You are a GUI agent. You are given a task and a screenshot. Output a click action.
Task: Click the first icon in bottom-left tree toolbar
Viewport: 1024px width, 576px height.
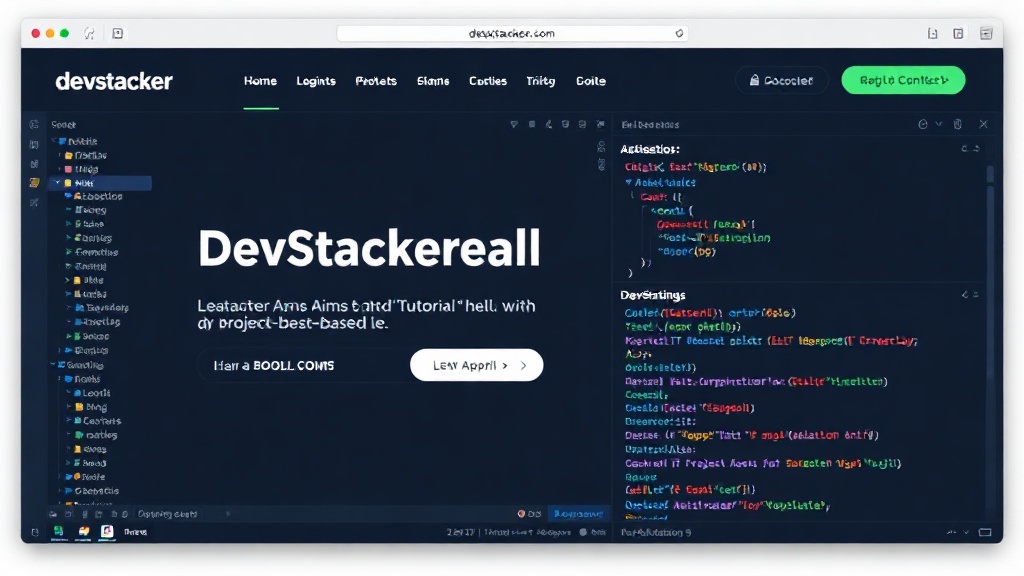53,514
